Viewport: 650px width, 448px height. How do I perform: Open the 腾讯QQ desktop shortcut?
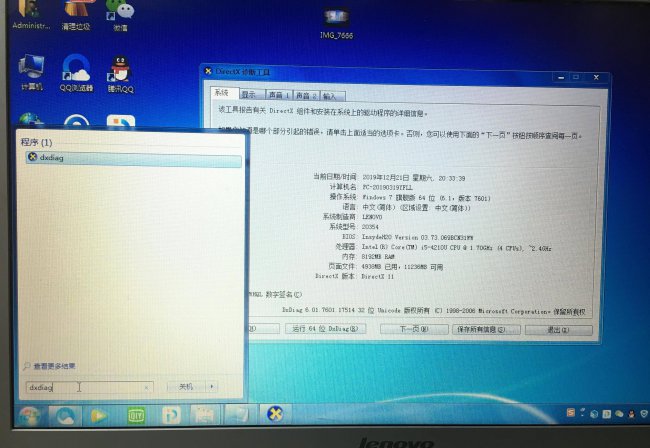[x=121, y=74]
